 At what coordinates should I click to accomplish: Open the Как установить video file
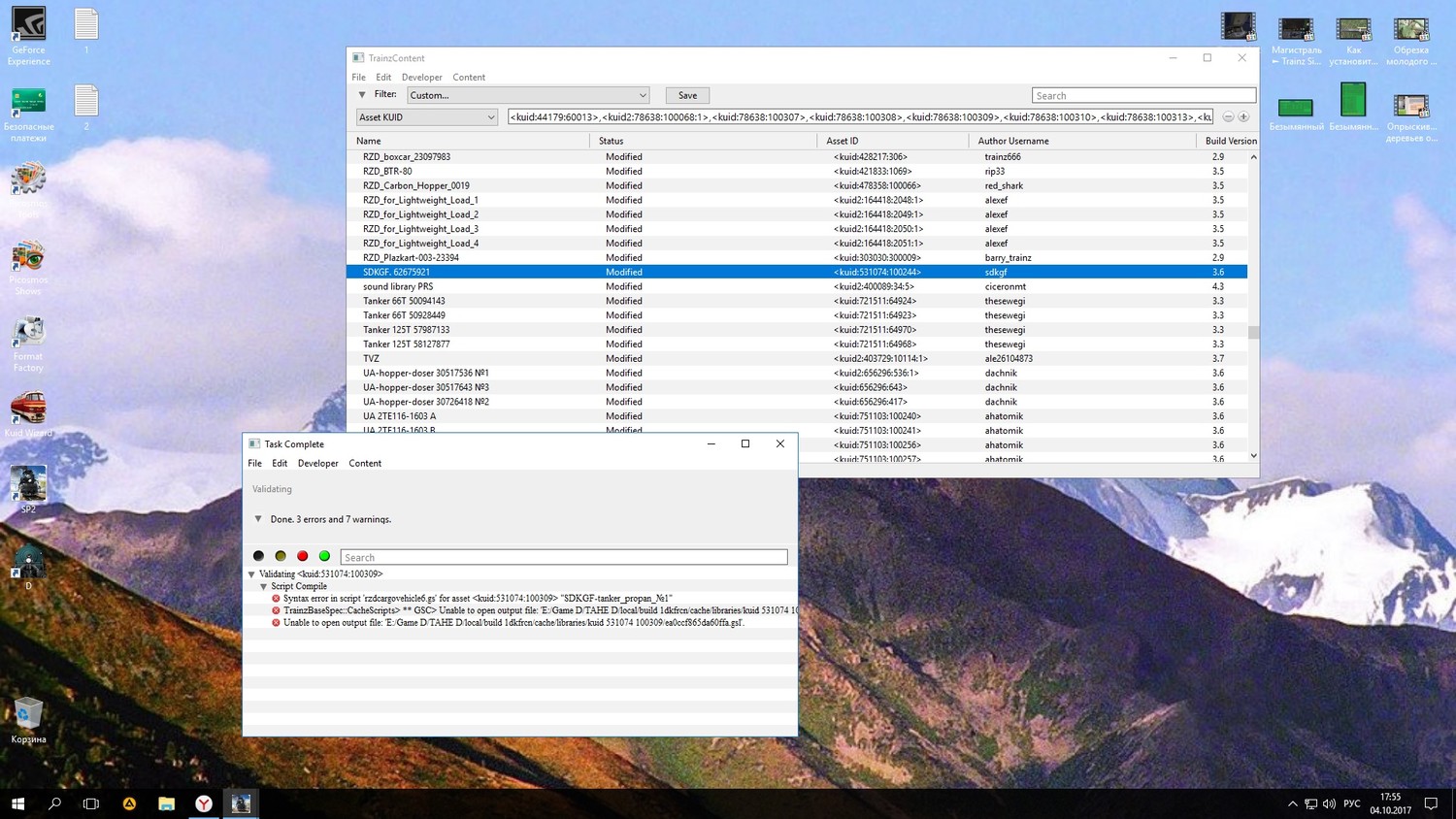pyautogui.click(x=1353, y=42)
